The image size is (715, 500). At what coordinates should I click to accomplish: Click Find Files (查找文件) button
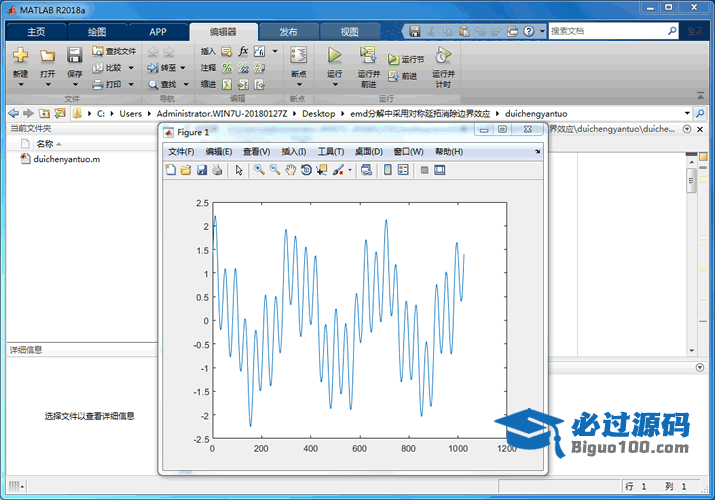pos(114,51)
